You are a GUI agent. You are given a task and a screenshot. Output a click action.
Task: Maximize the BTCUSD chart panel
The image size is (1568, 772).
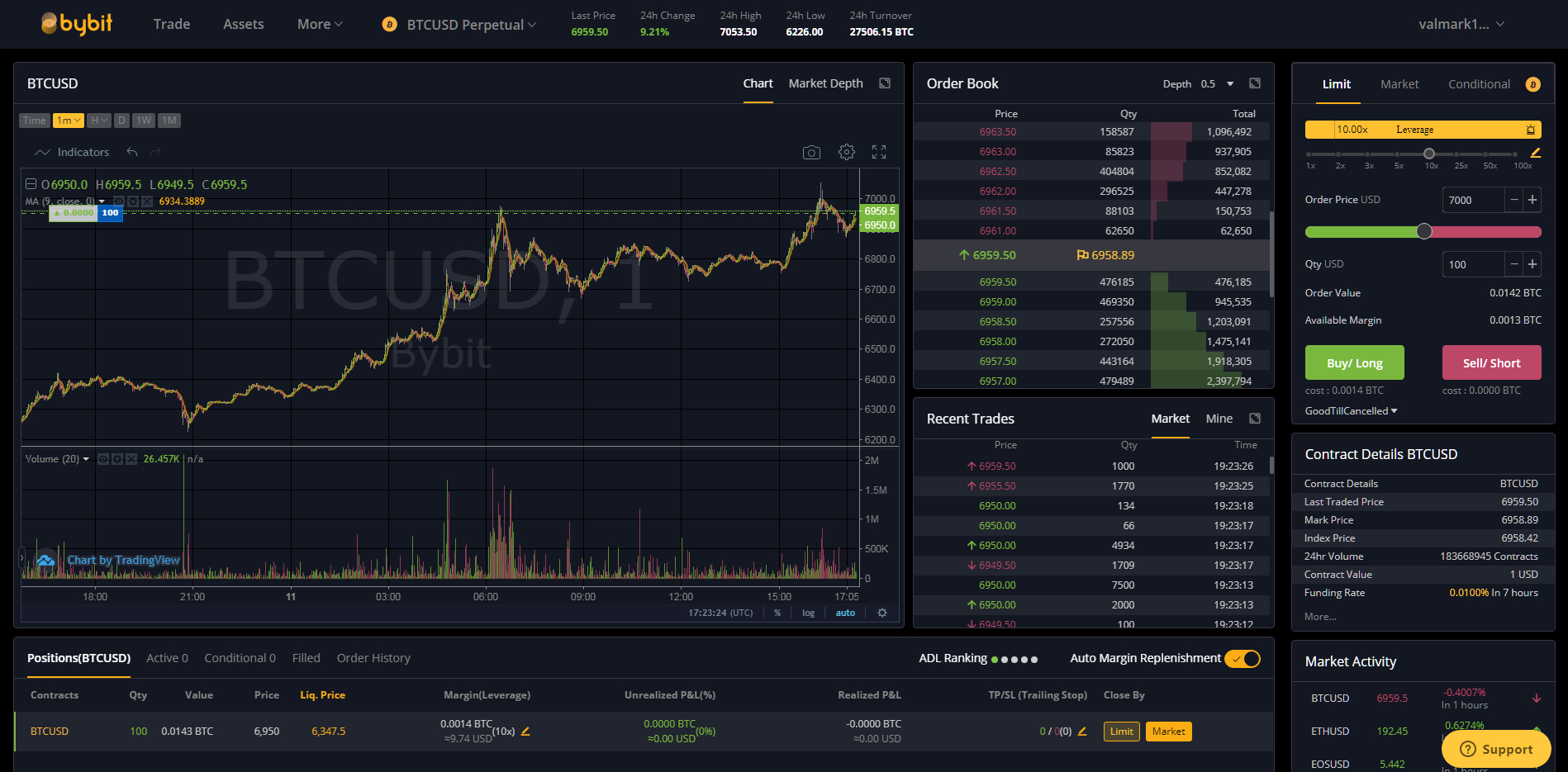pos(885,83)
